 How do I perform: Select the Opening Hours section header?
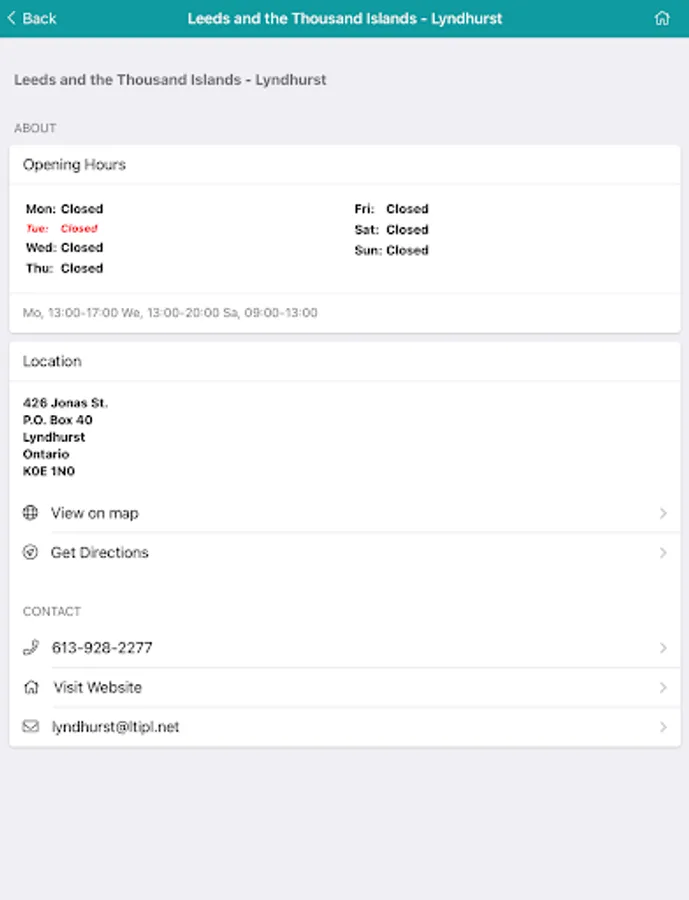click(x=75, y=165)
